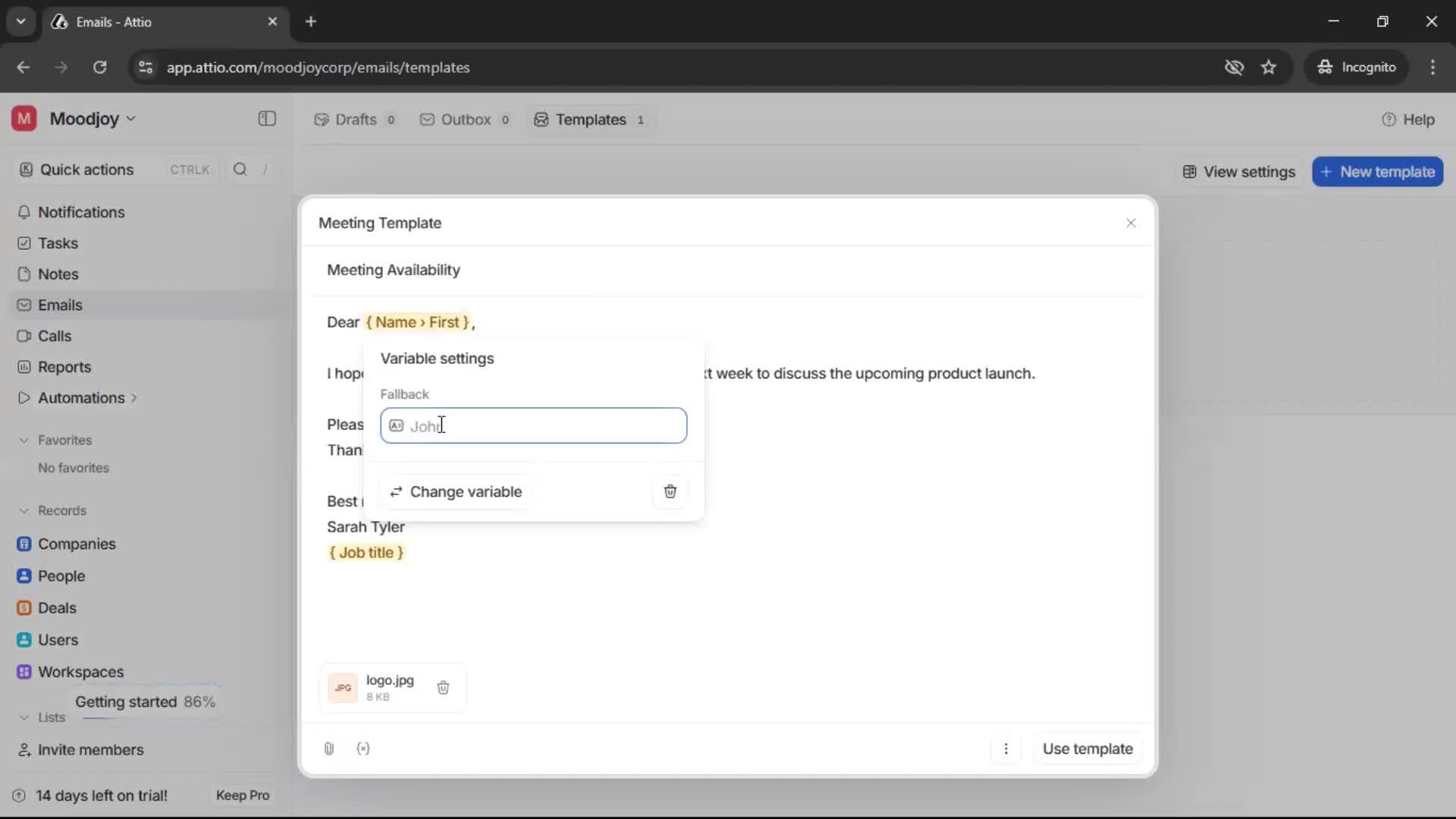Open a new browser tab with plus icon

(311, 21)
